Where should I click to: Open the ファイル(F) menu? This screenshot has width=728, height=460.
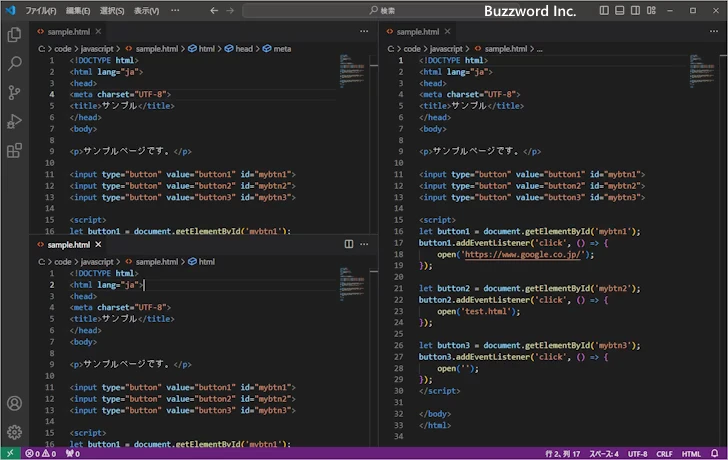click(40, 10)
